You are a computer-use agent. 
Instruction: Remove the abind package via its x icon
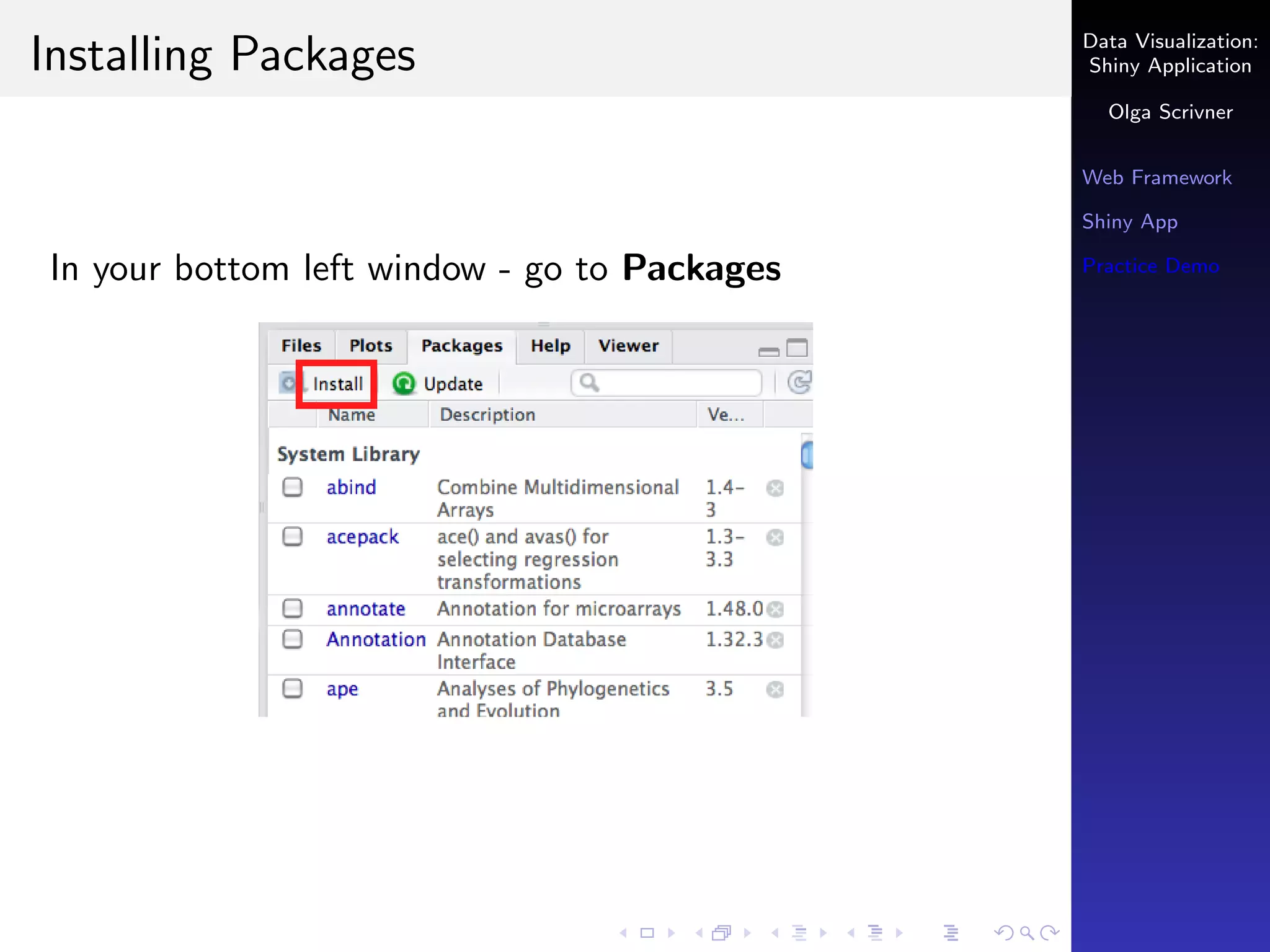[x=775, y=488]
